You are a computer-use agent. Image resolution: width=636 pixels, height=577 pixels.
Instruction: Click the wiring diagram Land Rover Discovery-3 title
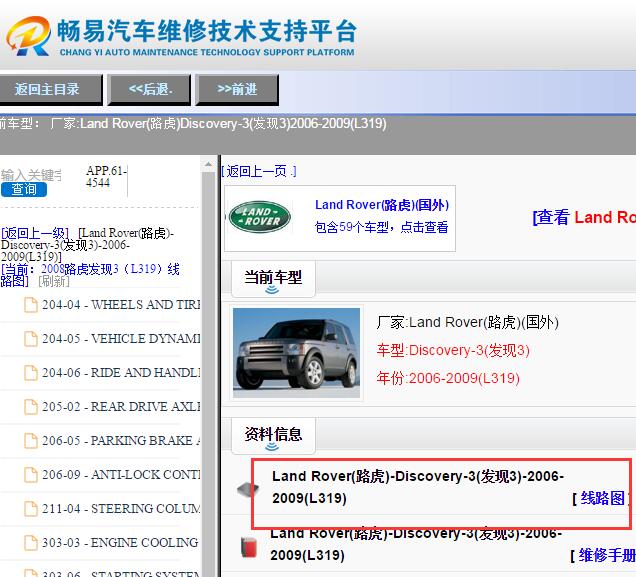(x=418, y=487)
